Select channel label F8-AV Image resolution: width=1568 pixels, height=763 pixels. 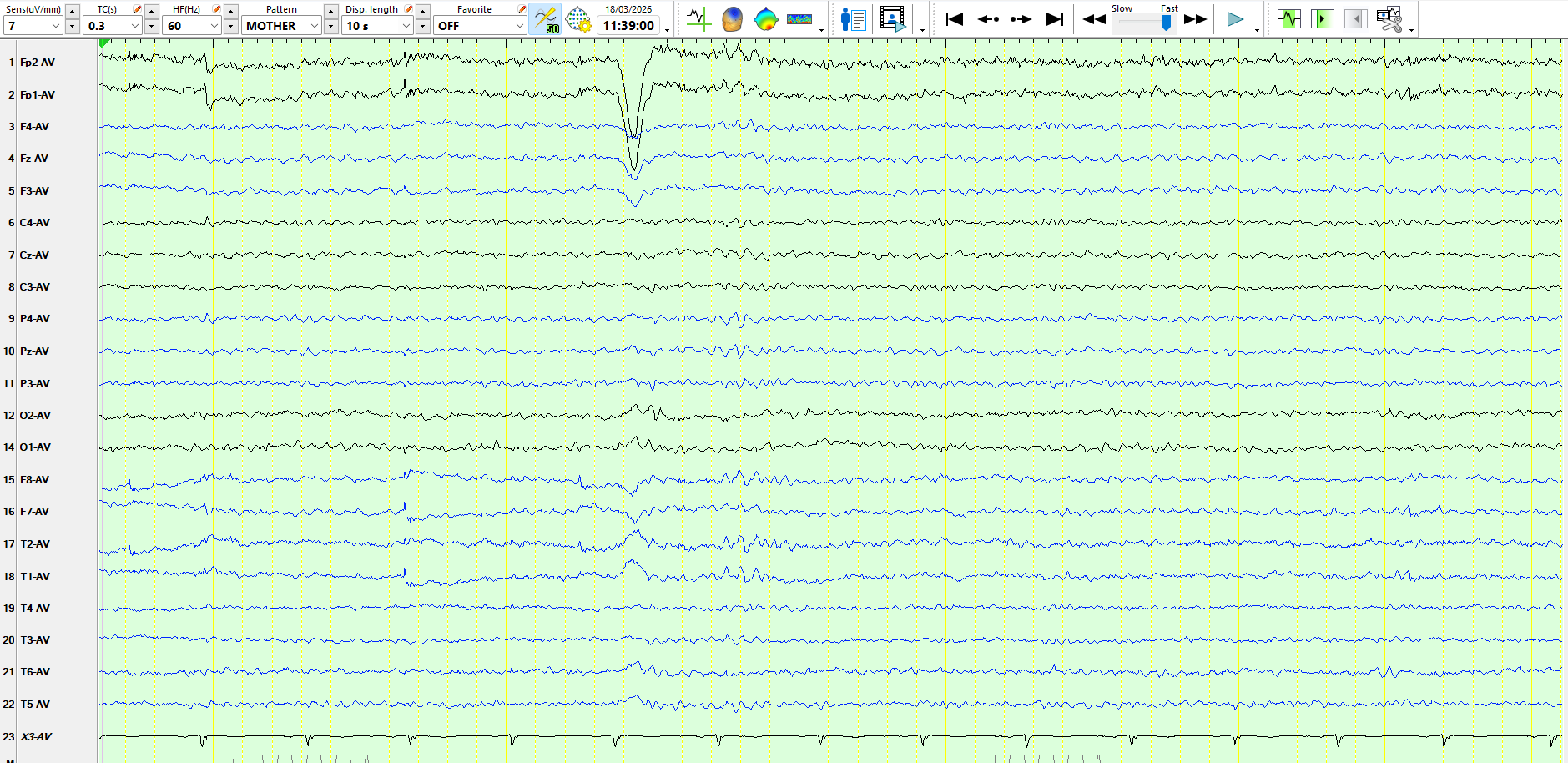(x=34, y=480)
